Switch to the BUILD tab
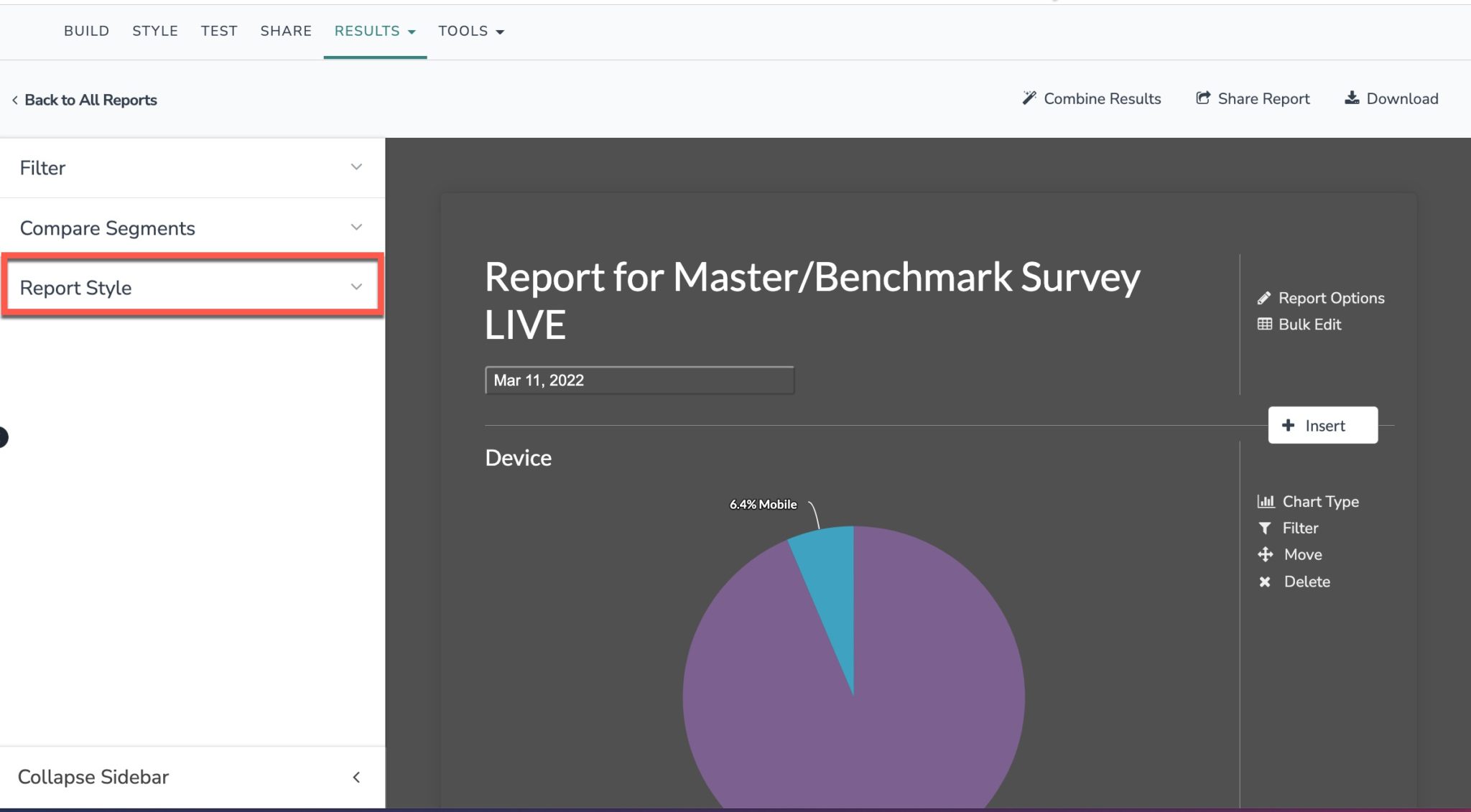The width and height of the screenshot is (1471, 812). coord(86,31)
